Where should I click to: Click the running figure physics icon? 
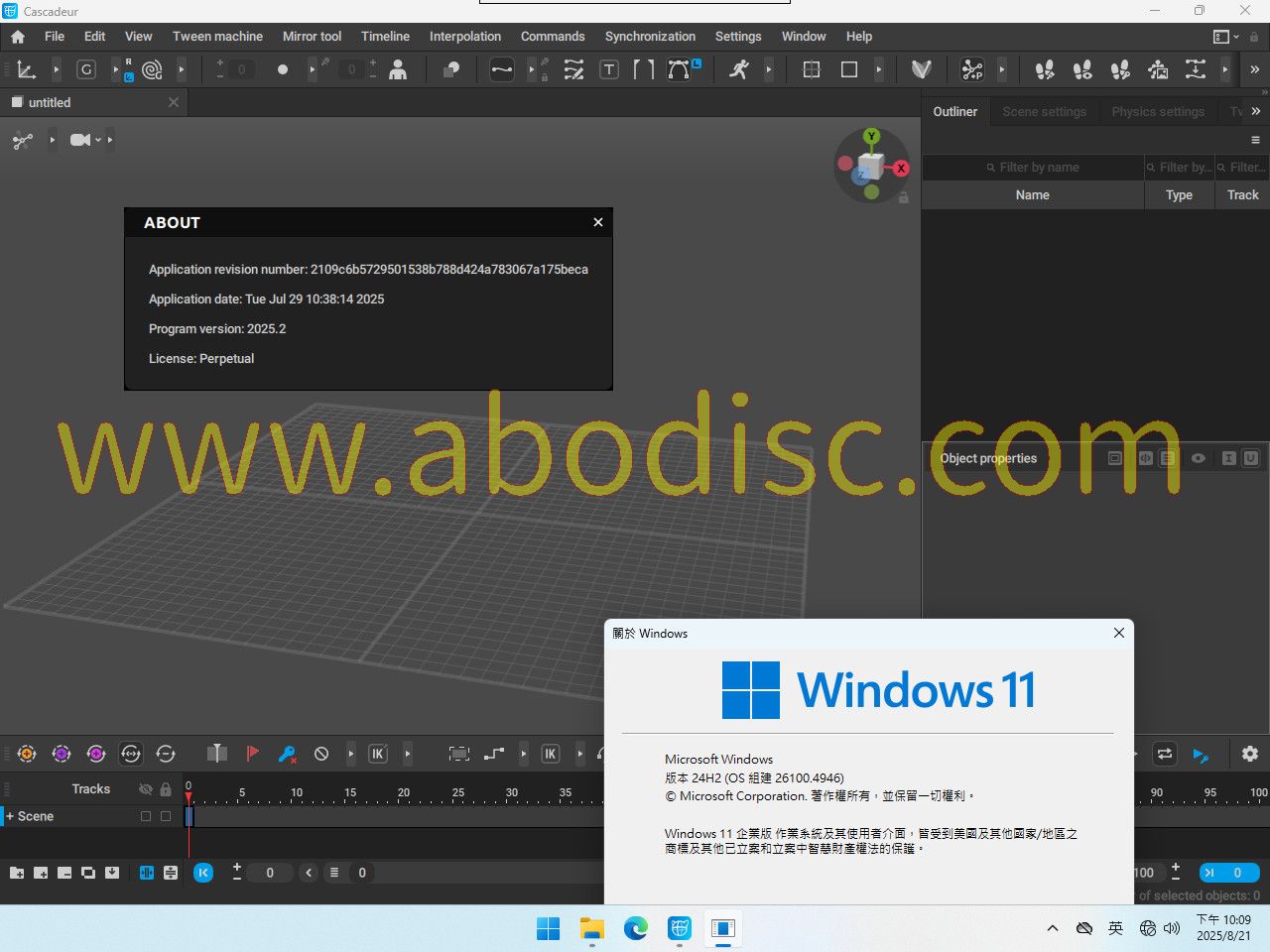point(739,69)
